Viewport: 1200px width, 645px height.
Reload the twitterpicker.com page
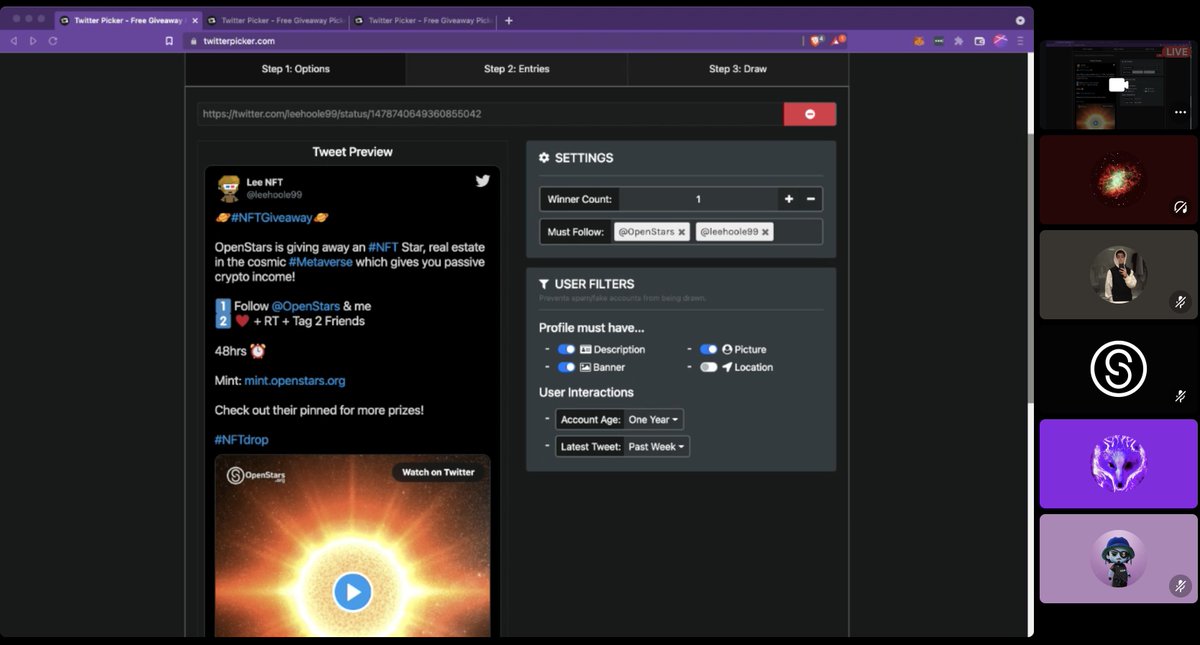53,41
